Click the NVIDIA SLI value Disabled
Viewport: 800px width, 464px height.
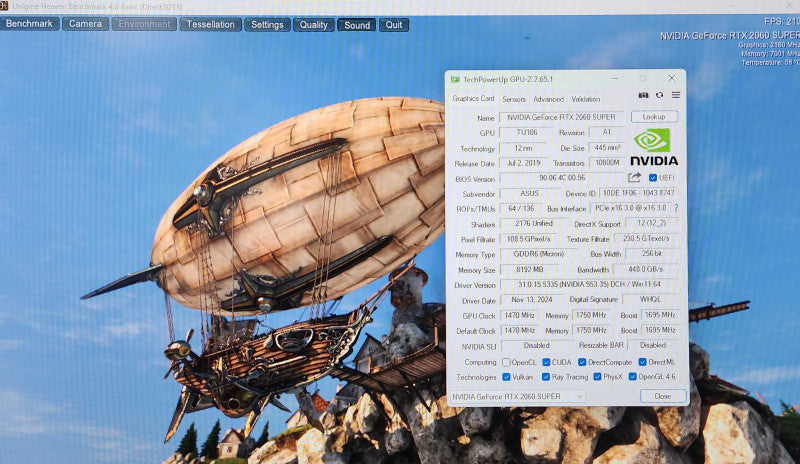click(536, 346)
